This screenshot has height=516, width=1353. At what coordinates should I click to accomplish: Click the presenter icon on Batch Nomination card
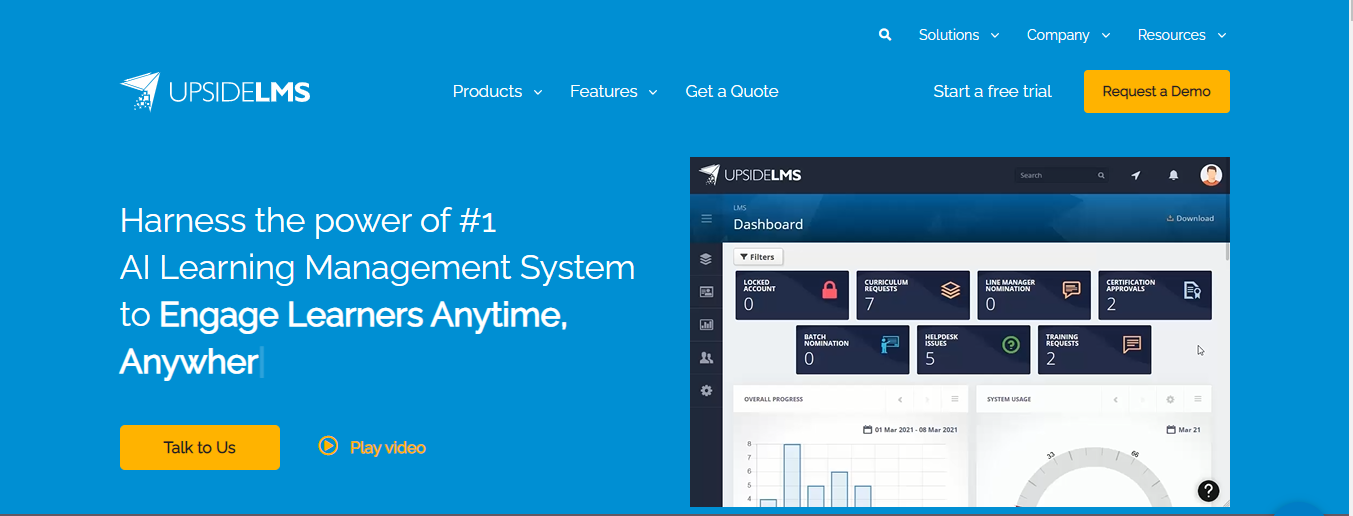(x=890, y=345)
